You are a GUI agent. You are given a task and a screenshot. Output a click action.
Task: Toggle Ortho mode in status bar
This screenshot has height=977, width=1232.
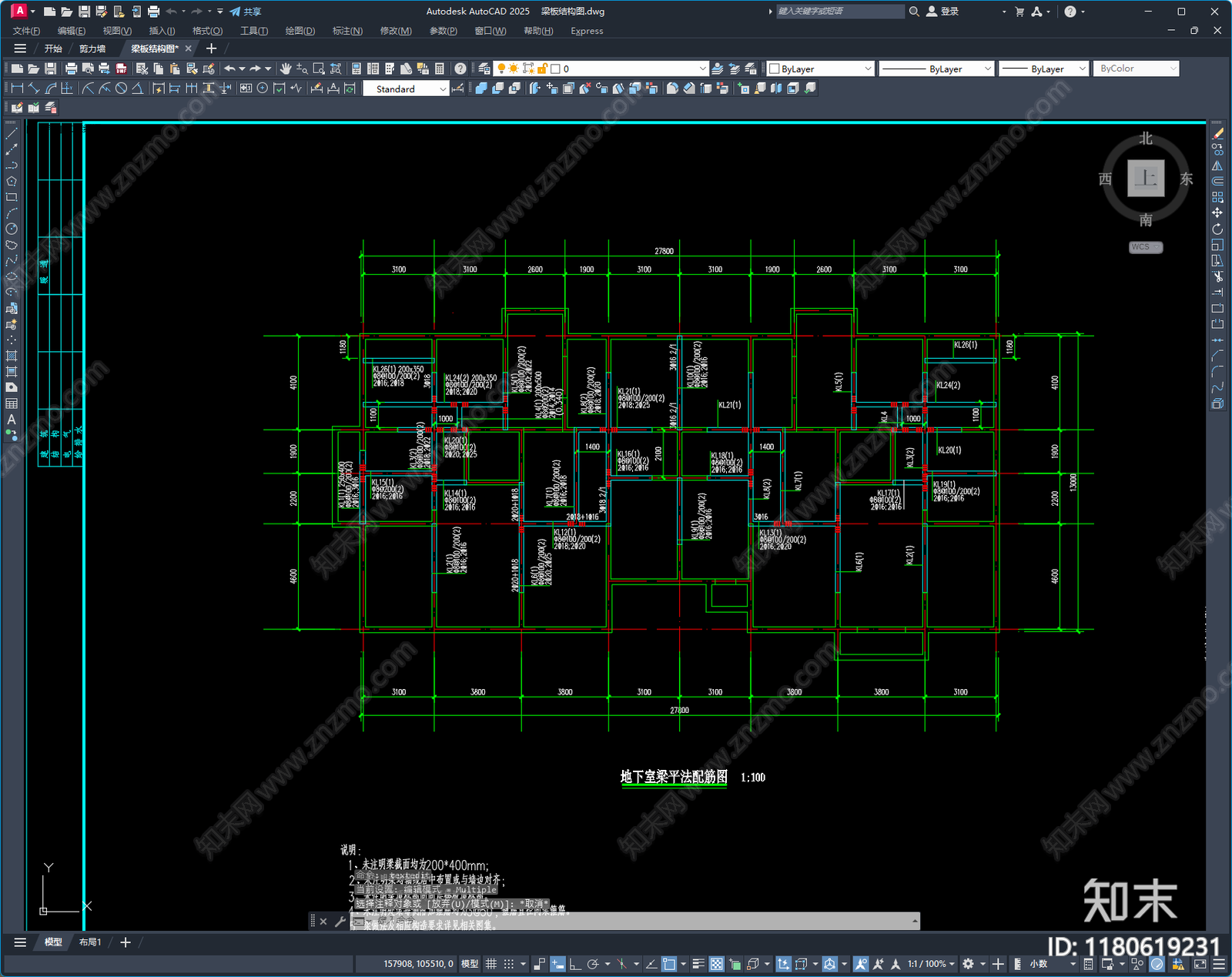tap(575, 964)
